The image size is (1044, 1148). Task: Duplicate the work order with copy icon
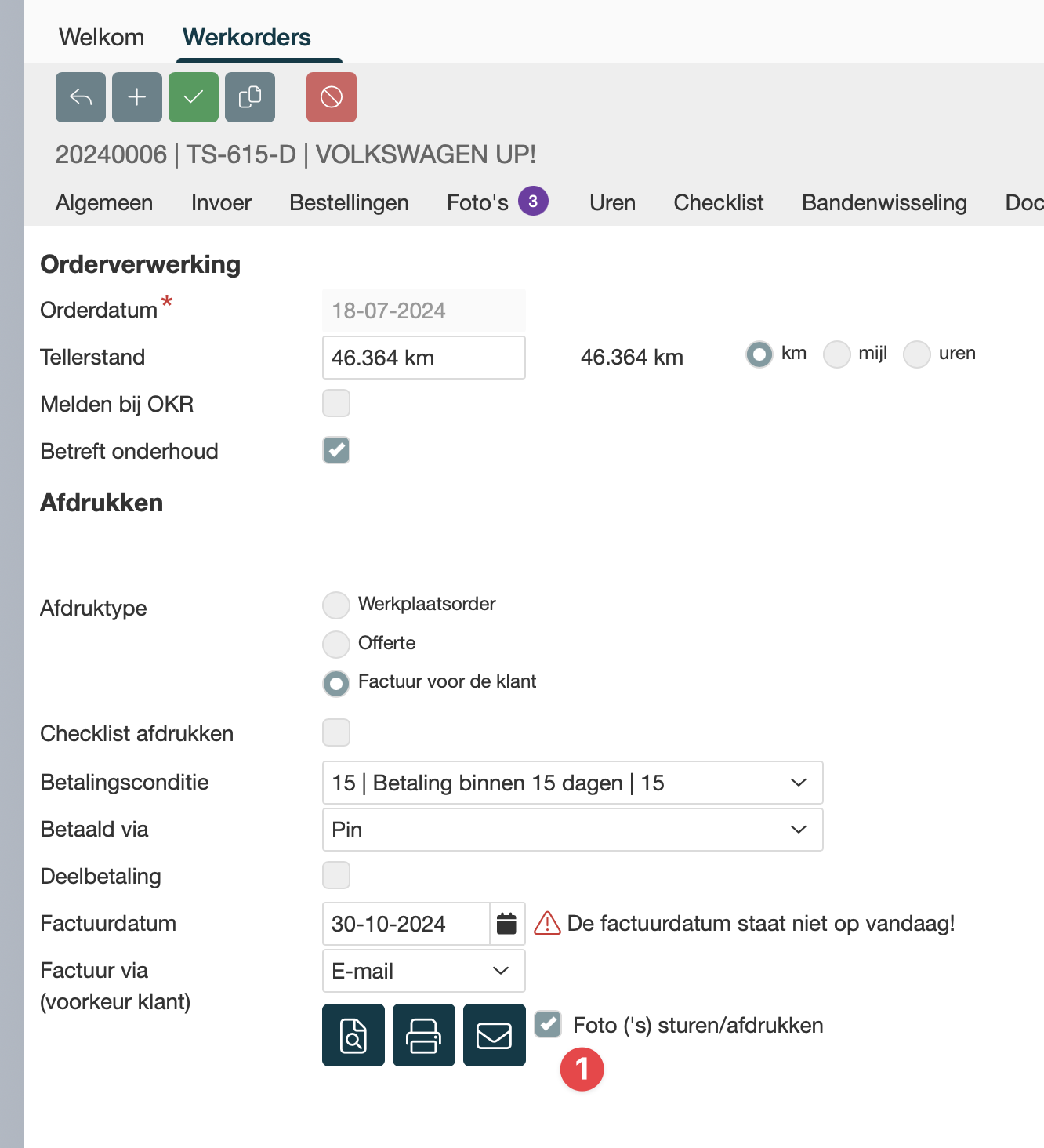pos(250,97)
